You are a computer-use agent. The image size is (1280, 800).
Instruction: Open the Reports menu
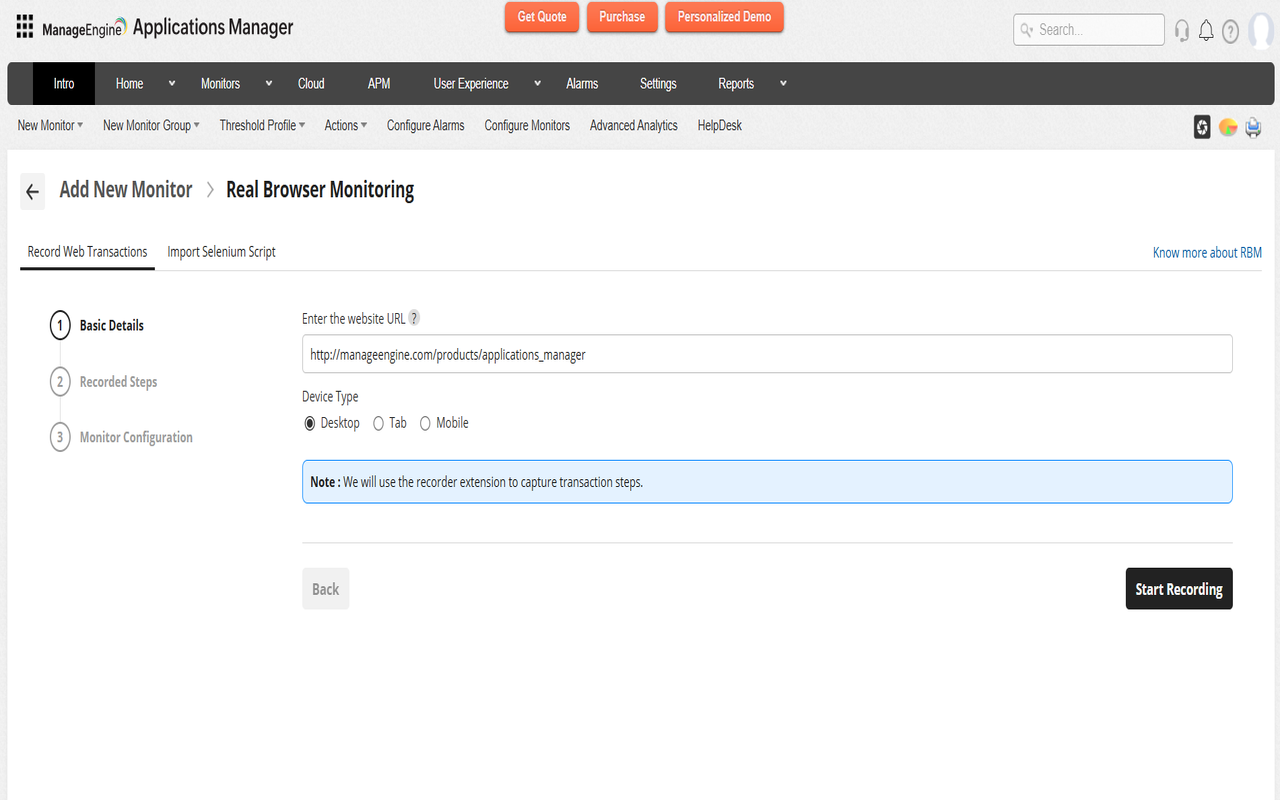click(x=736, y=83)
